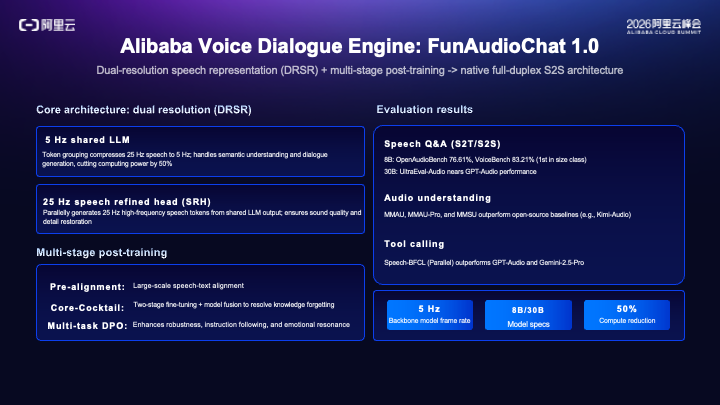Select the Speech Q&A (S2T/S2S) heading
The image size is (720, 405).
pos(442,144)
